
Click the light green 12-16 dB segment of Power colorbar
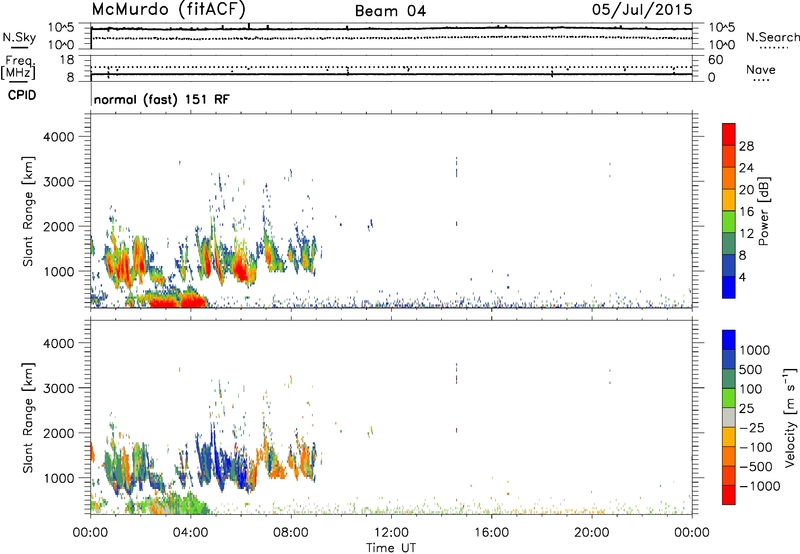729,222
